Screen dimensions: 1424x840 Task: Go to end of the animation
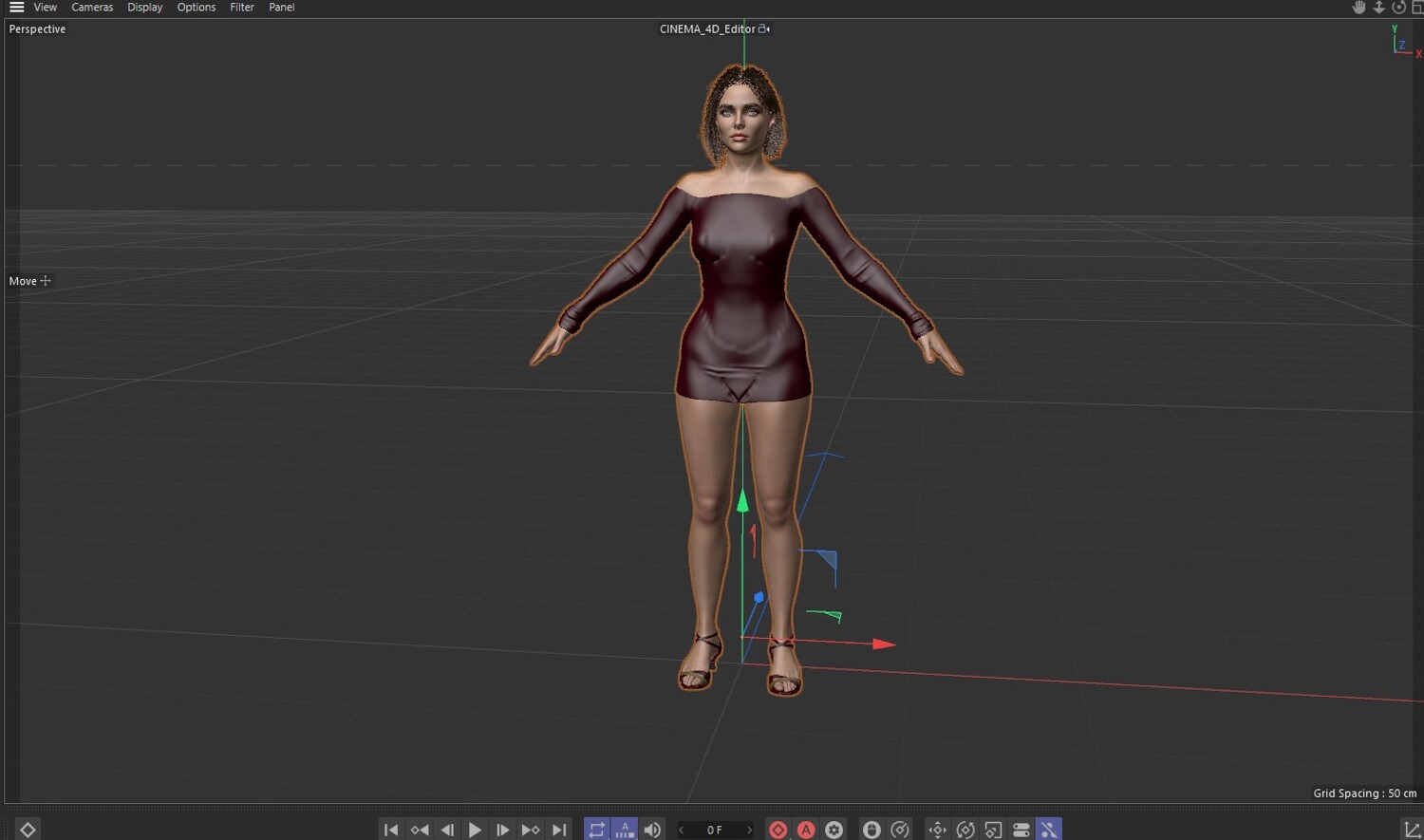[x=559, y=830]
